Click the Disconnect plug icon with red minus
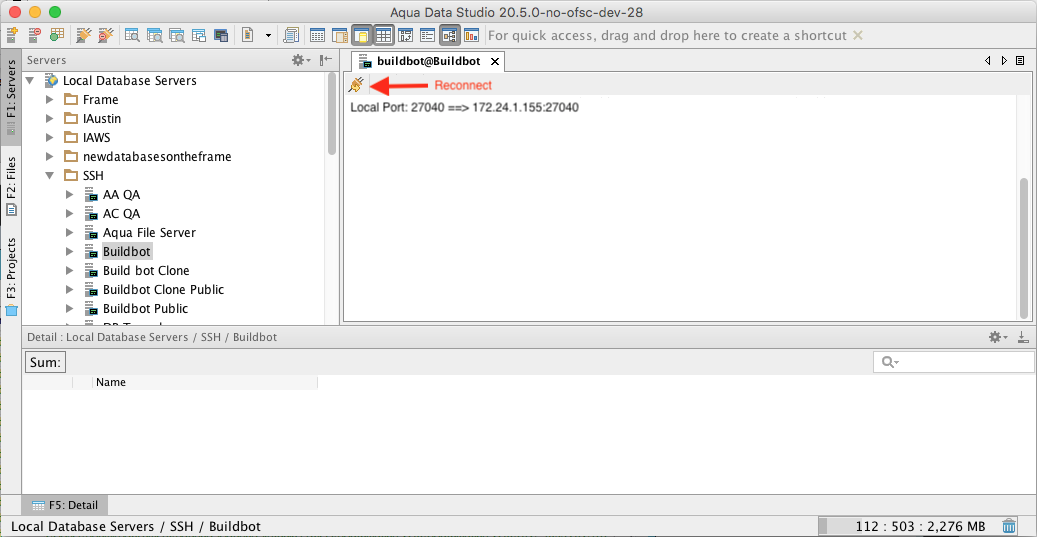This screenshot has width=1037, height=537. (105, 35)
